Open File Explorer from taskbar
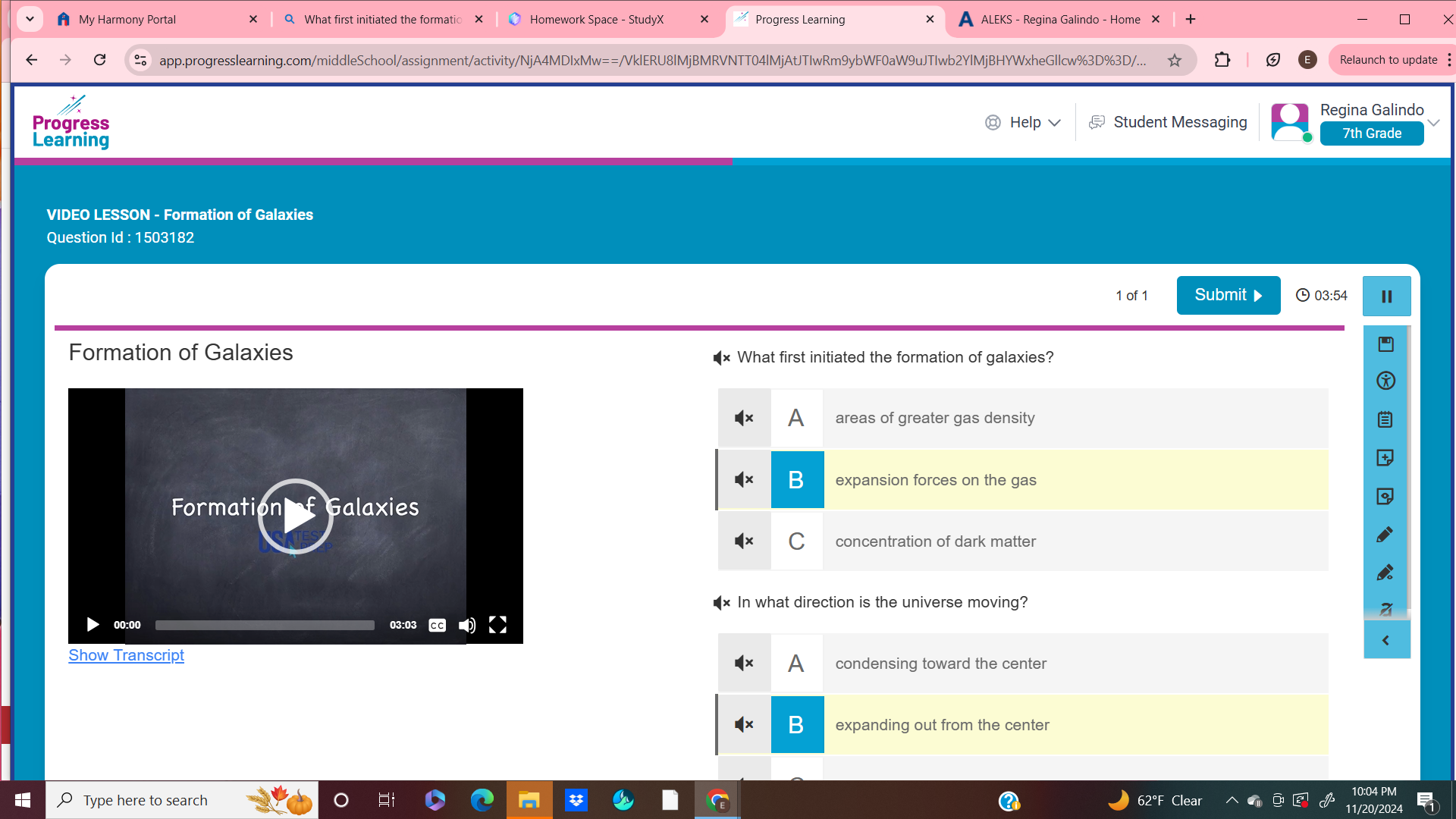This screenshot has width=1456, height=819. [529, 800]
